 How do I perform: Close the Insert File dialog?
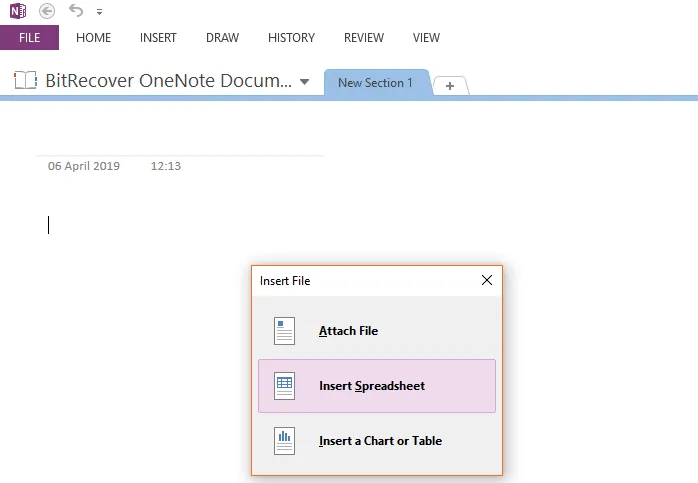pos(487,281)
